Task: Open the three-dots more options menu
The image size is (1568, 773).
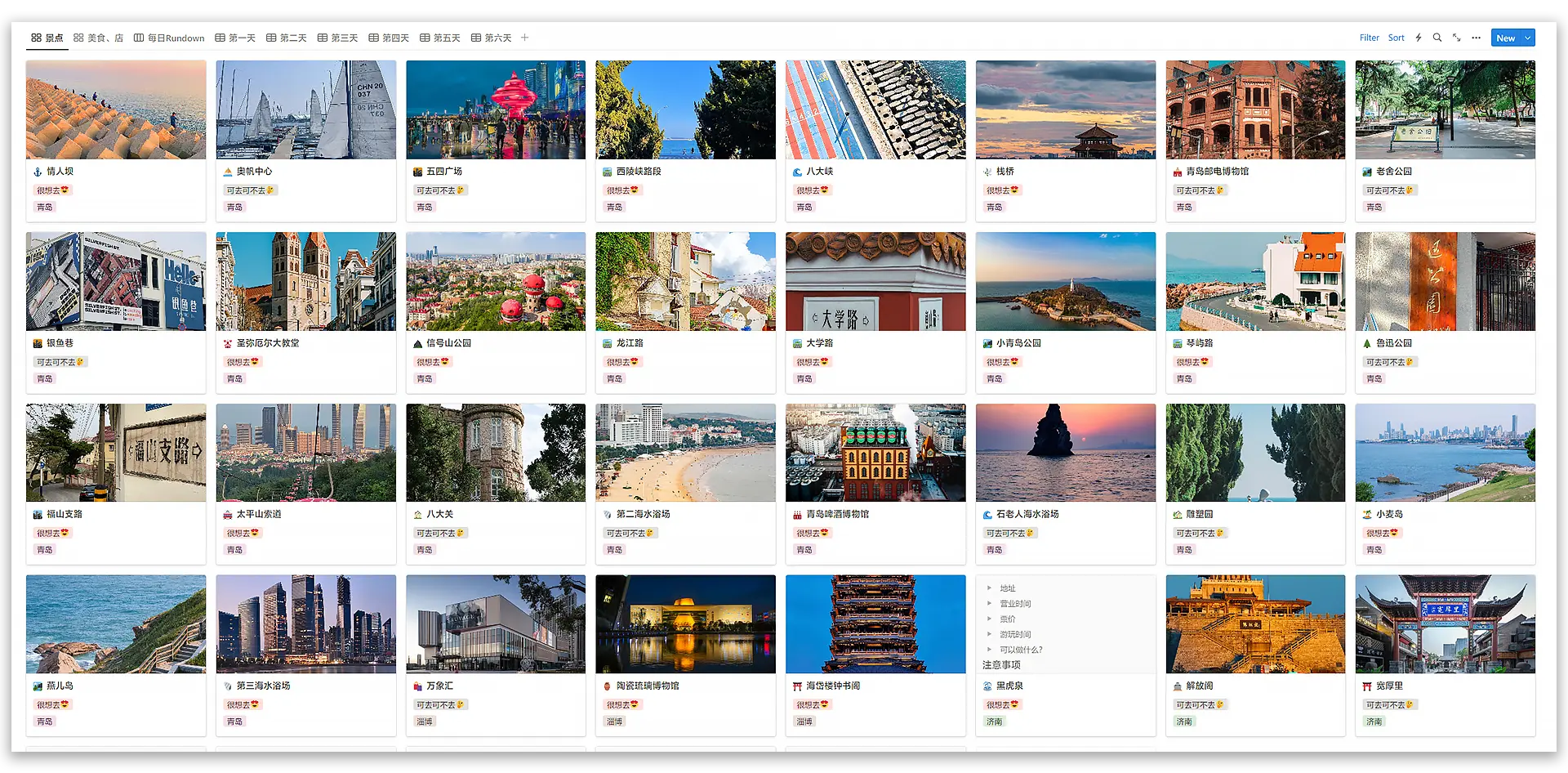Action: 1476,38
